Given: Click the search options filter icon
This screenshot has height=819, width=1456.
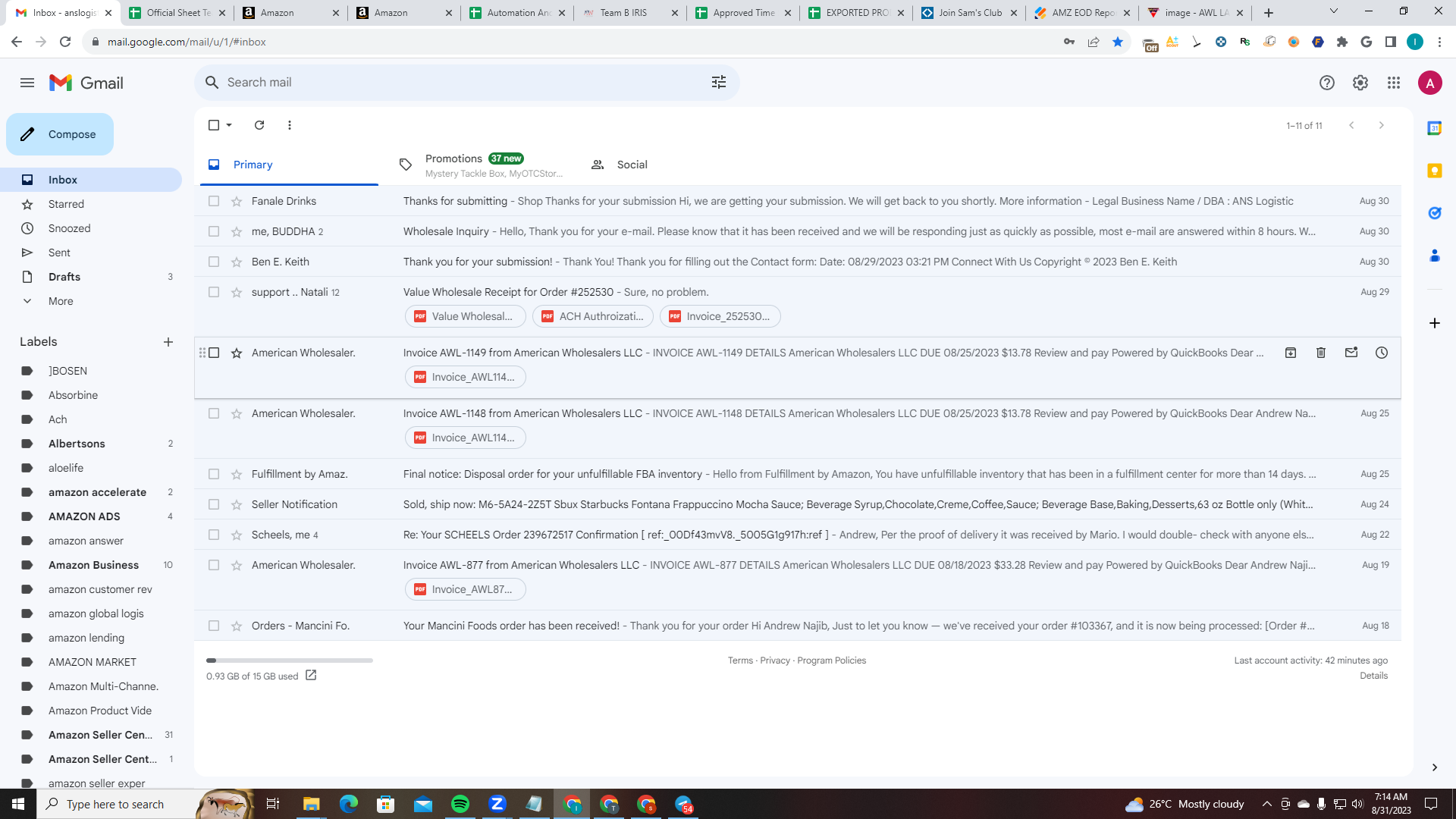Looking at the screenshot, I should point(719,82).
